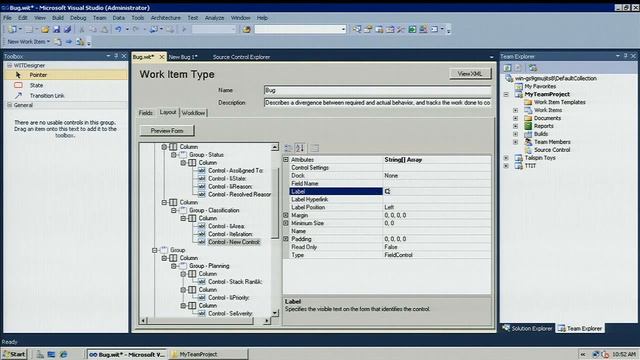Select Control - Stack Rank tree item
This screenshot has width=640, height=360.
(235, 282)
